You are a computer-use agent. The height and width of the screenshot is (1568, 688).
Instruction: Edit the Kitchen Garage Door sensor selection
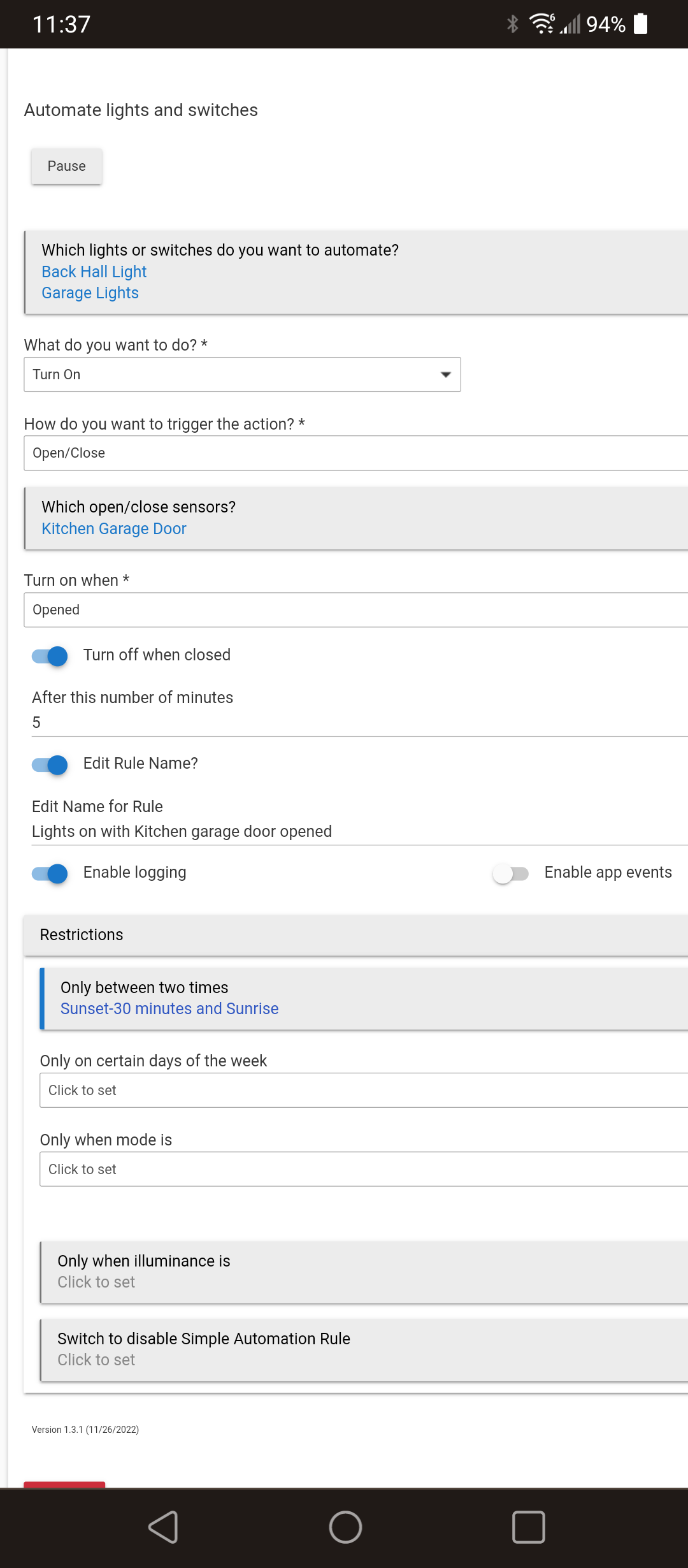pyautogui.click(x=114, y=529)
